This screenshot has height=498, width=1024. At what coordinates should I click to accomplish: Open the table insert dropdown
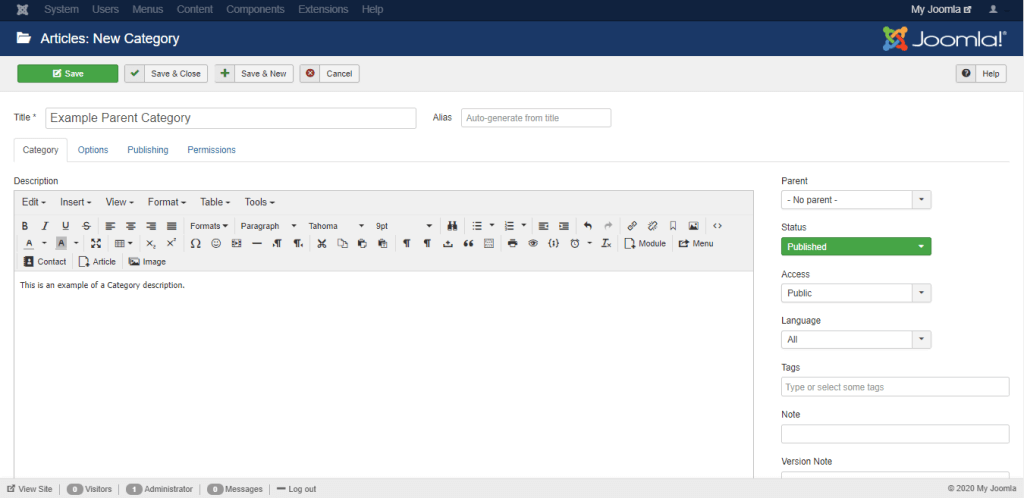pos(123,243)
